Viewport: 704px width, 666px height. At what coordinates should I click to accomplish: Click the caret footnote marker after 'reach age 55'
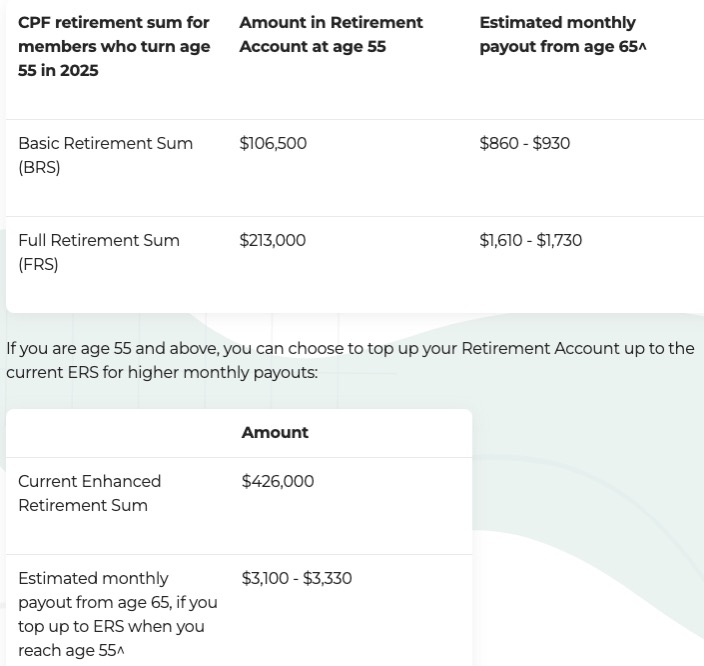[121, 651]
